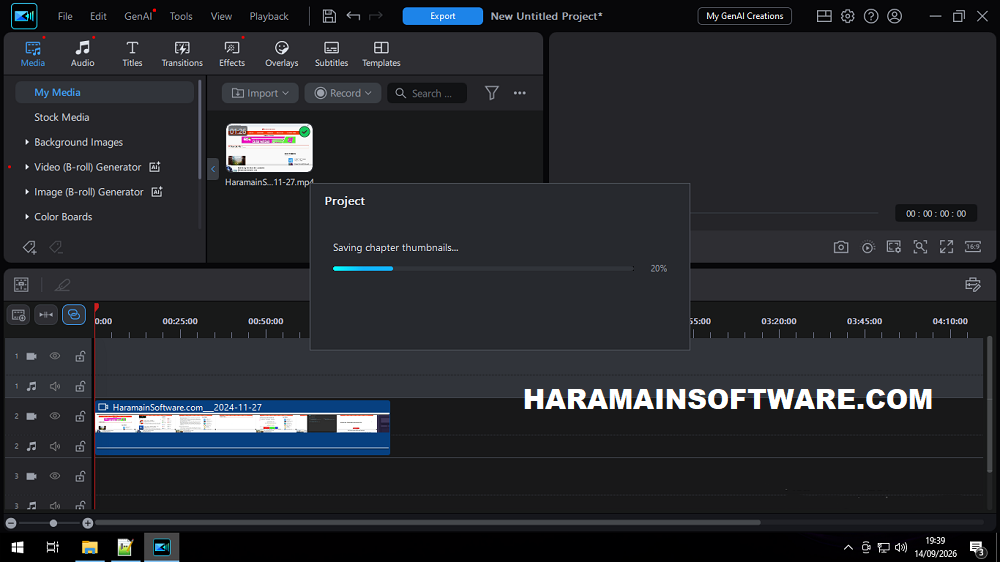Toggle the linked clips button in timeline
This screenshot has height=562, width=1000.
tap(74, 315)
